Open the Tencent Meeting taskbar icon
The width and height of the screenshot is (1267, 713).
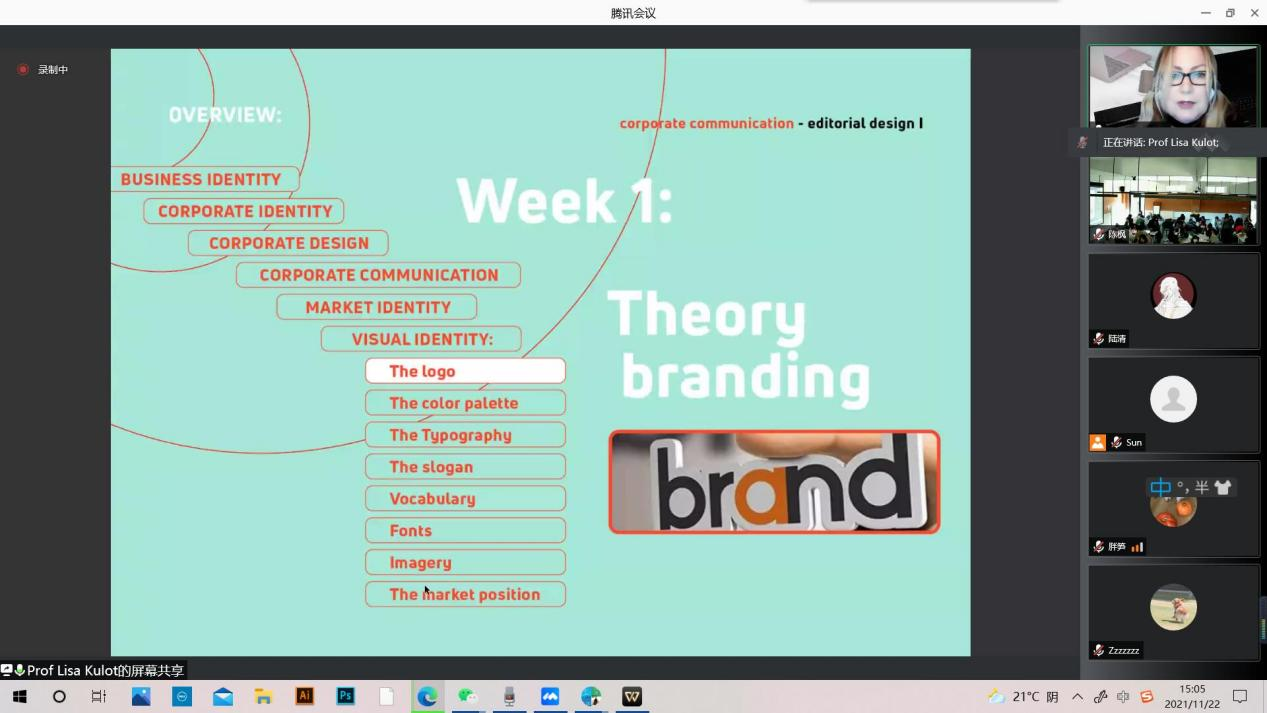point(550,696)
